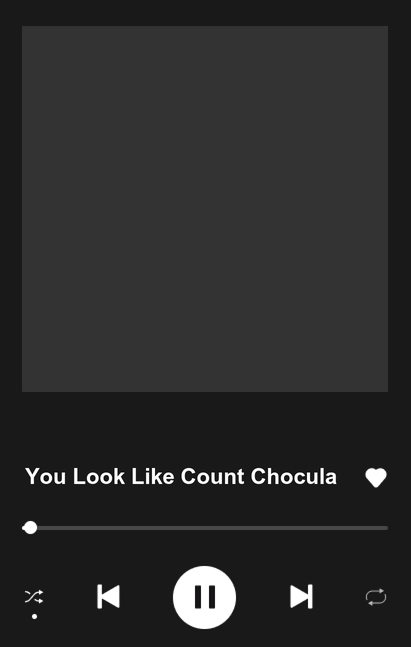Enable repeat for the playlist

[376, 597]
